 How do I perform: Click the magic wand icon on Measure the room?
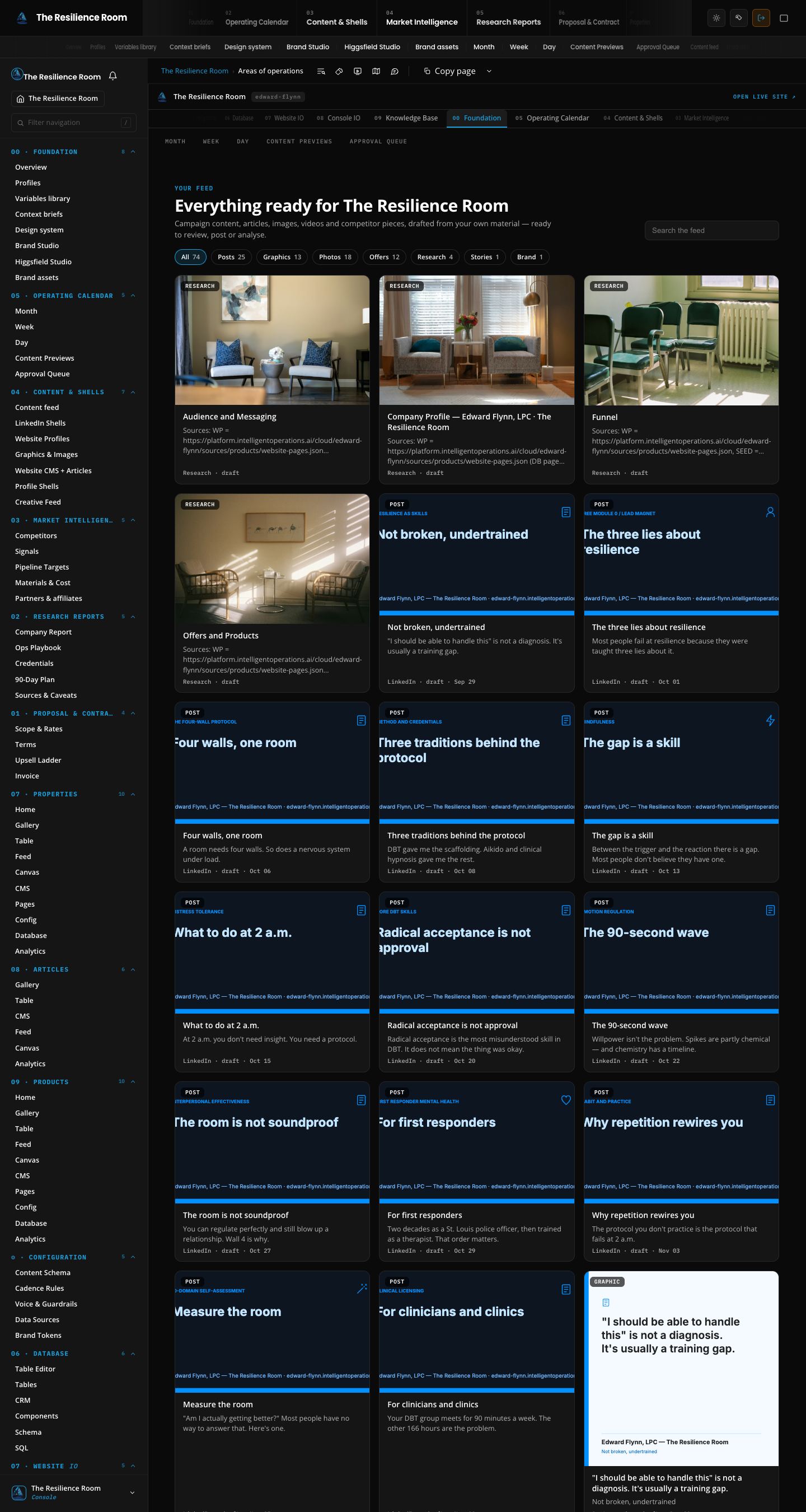point(362,1290)
